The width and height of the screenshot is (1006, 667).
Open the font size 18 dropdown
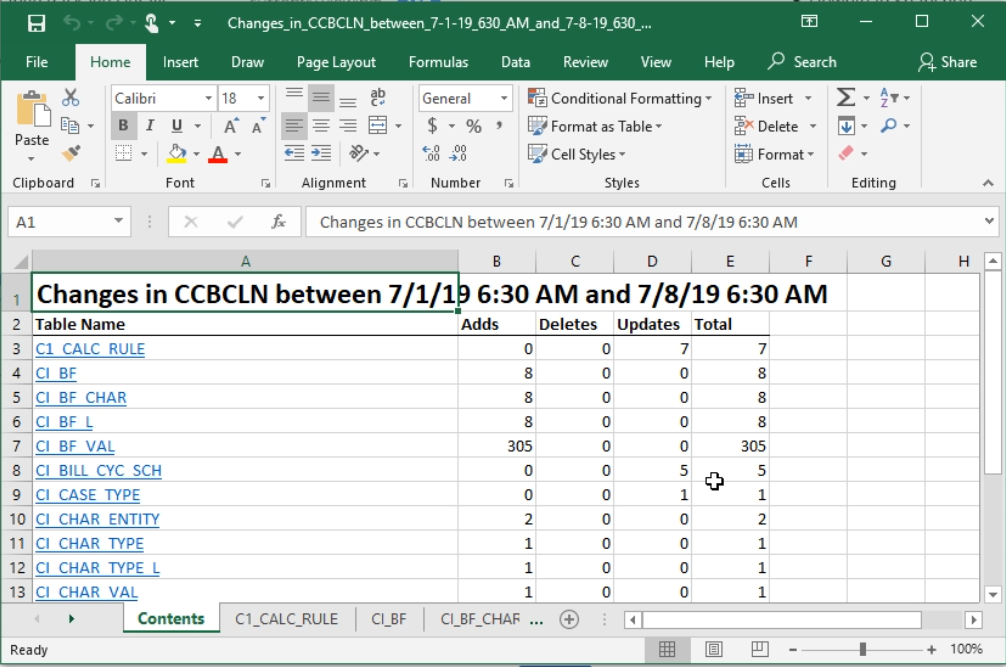(x=261, y=98)
